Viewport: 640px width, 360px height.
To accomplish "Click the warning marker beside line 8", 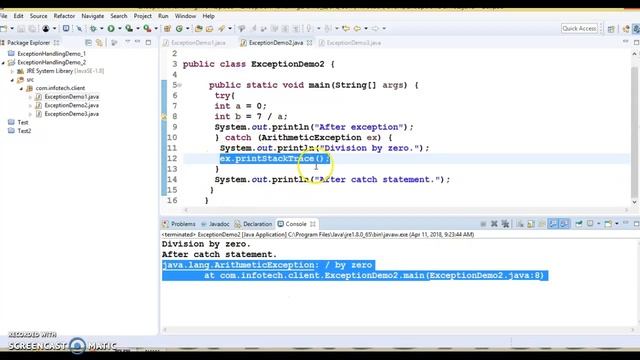I will tap(164, 117).
